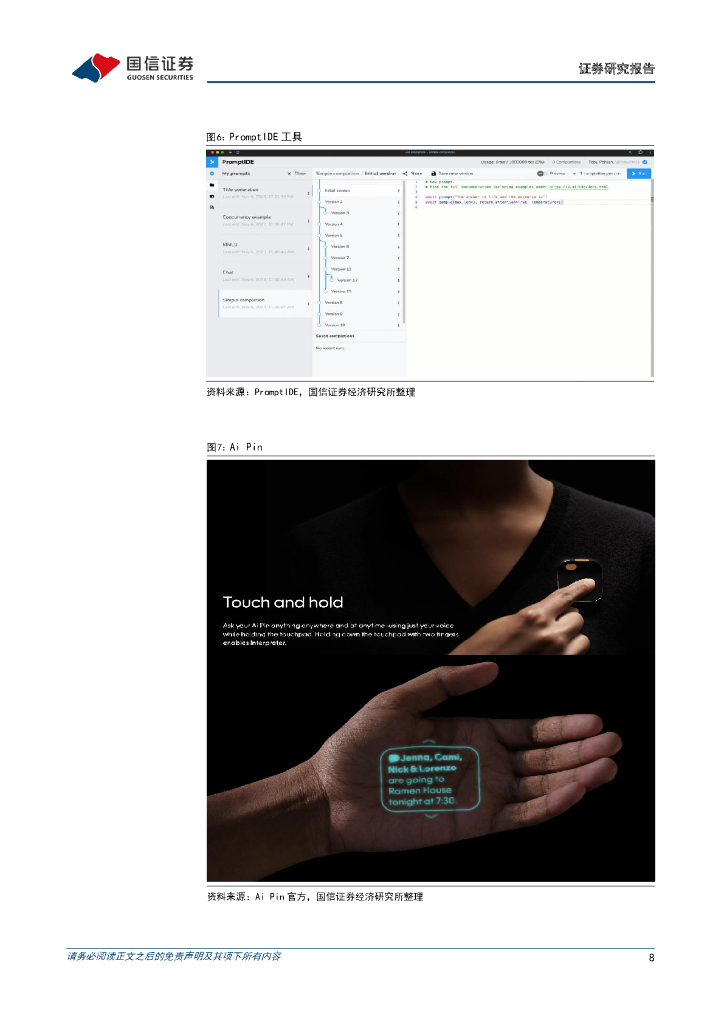Select Version 5 in version tree
The height and width of the screenshot is (1024, 724).
[x=334, y=235]
